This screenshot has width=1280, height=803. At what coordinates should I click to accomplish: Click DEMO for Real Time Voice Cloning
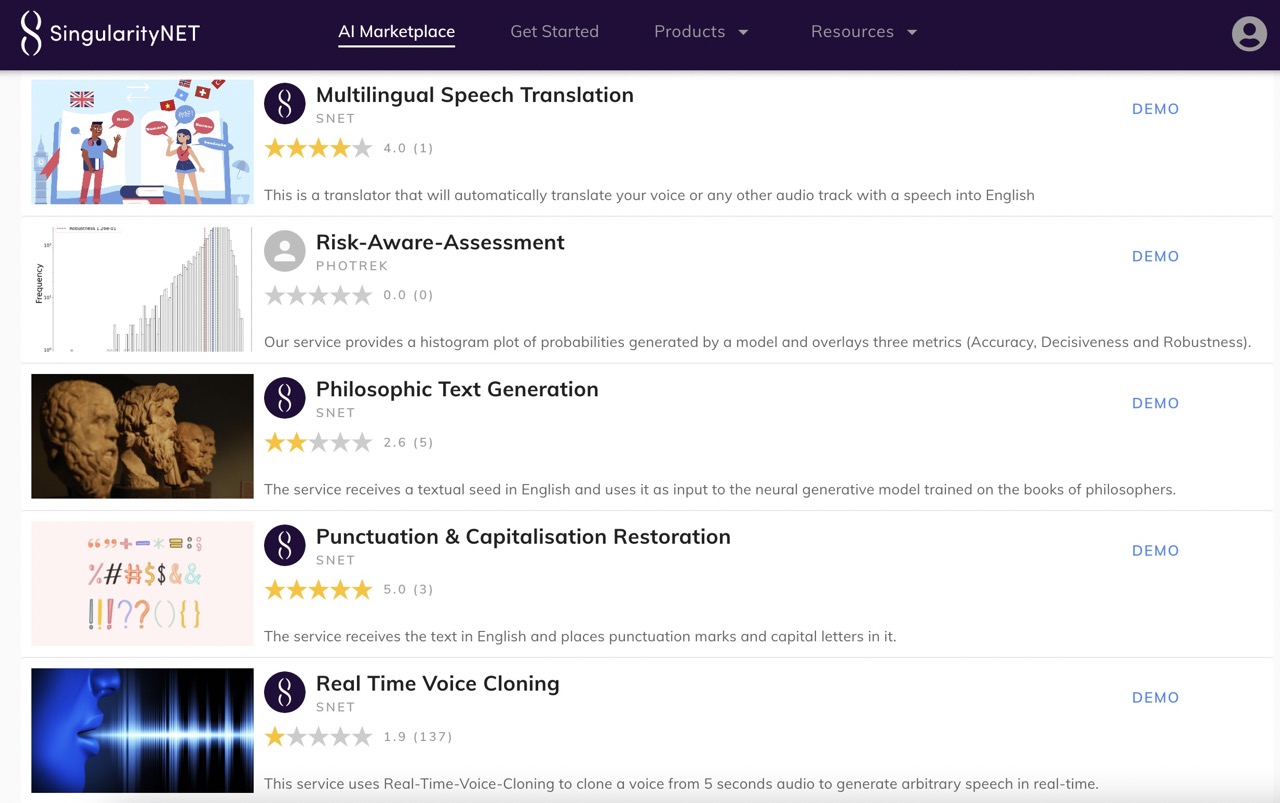pyautogui.click(x=1155, y=697)
